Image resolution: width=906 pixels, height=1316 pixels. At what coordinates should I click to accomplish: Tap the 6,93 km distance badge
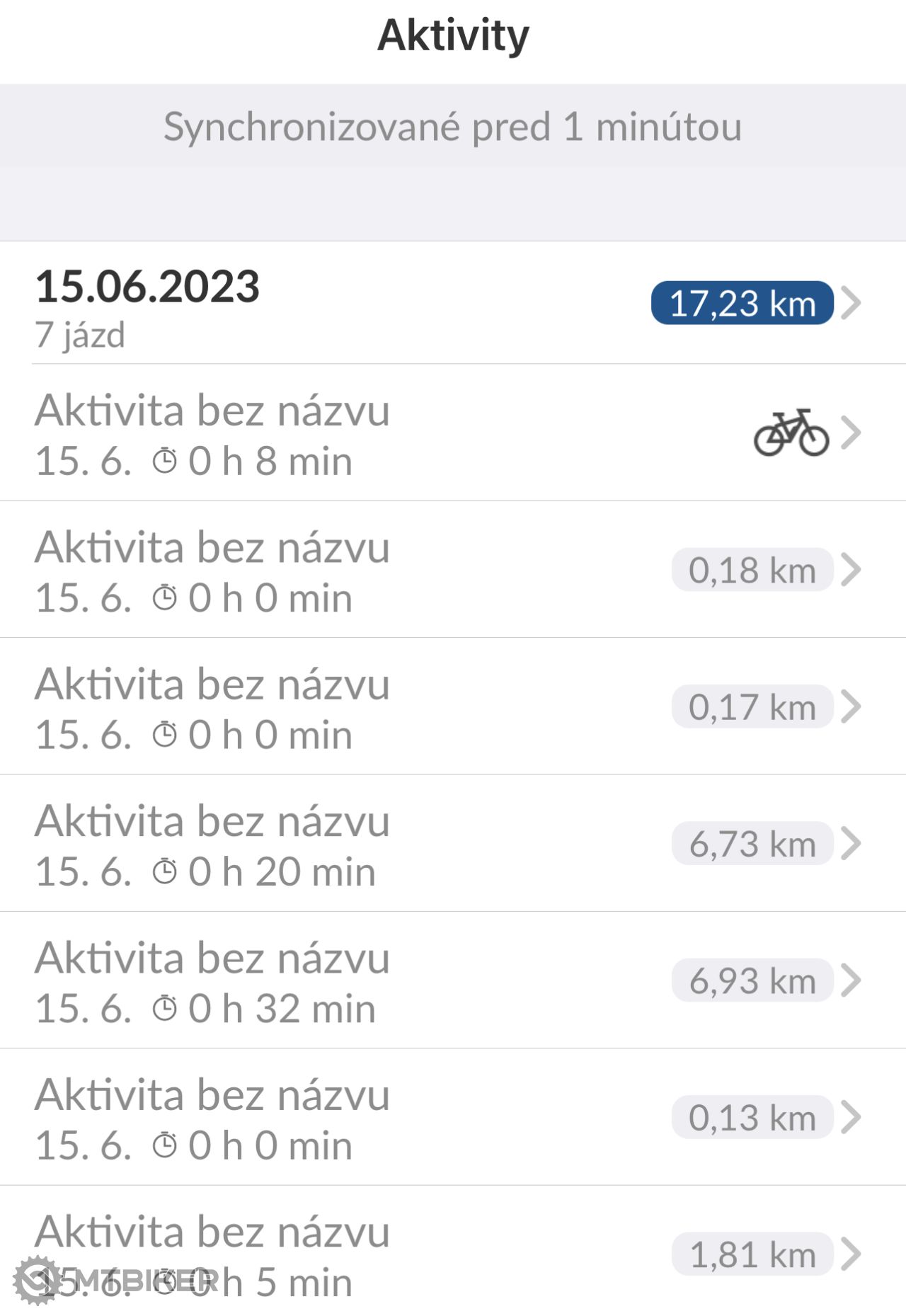pos(752,980)
